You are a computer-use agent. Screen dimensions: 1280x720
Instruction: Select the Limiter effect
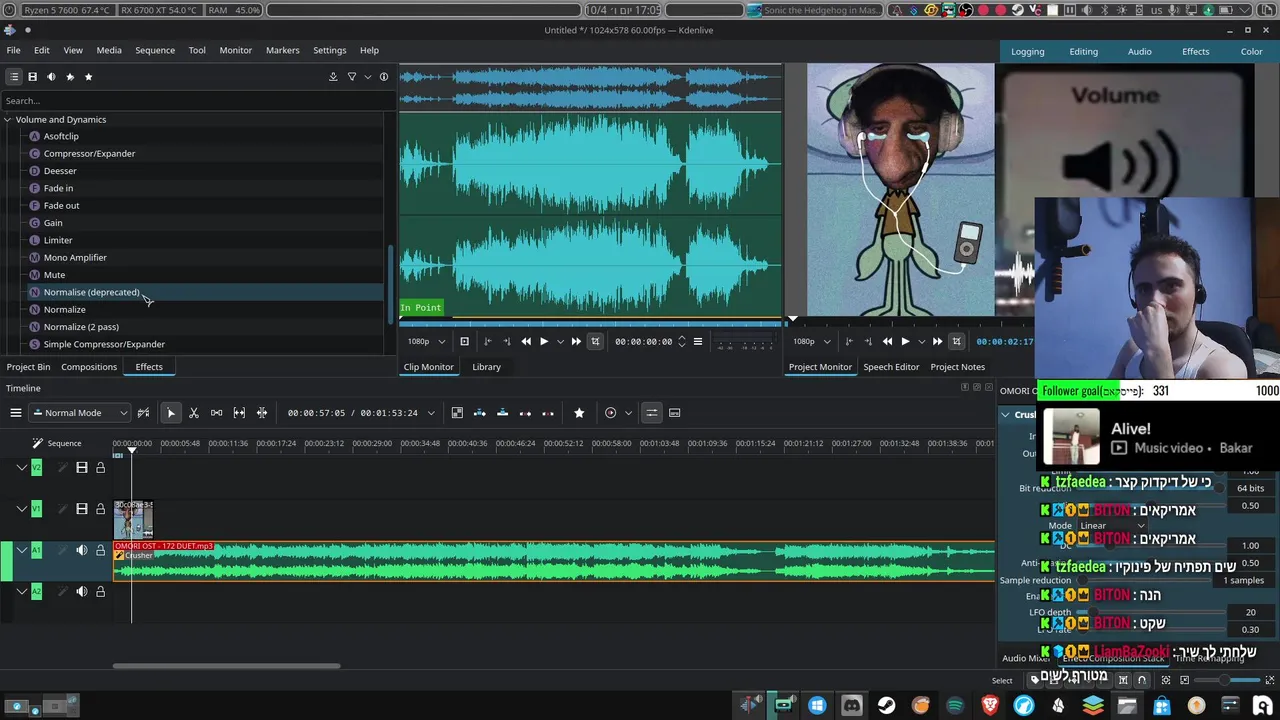pyautogui.click(x=58, y=240)
